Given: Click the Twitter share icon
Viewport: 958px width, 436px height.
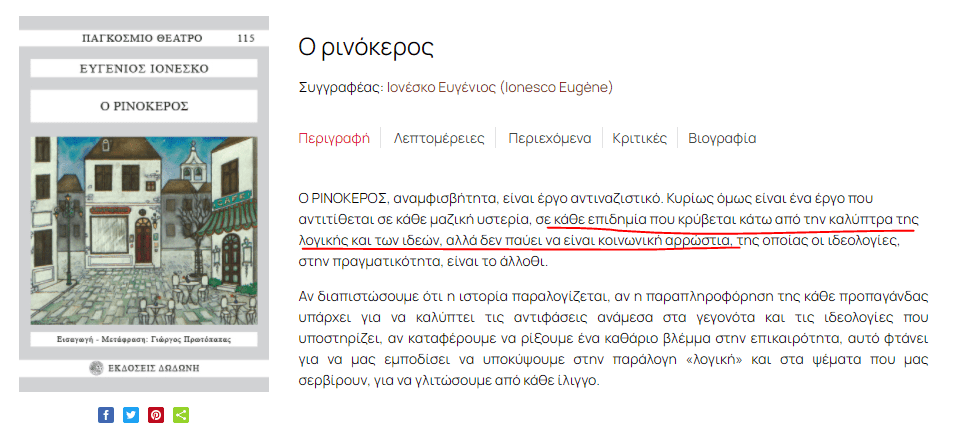Looking at the screenshot, I should point(131,415).
